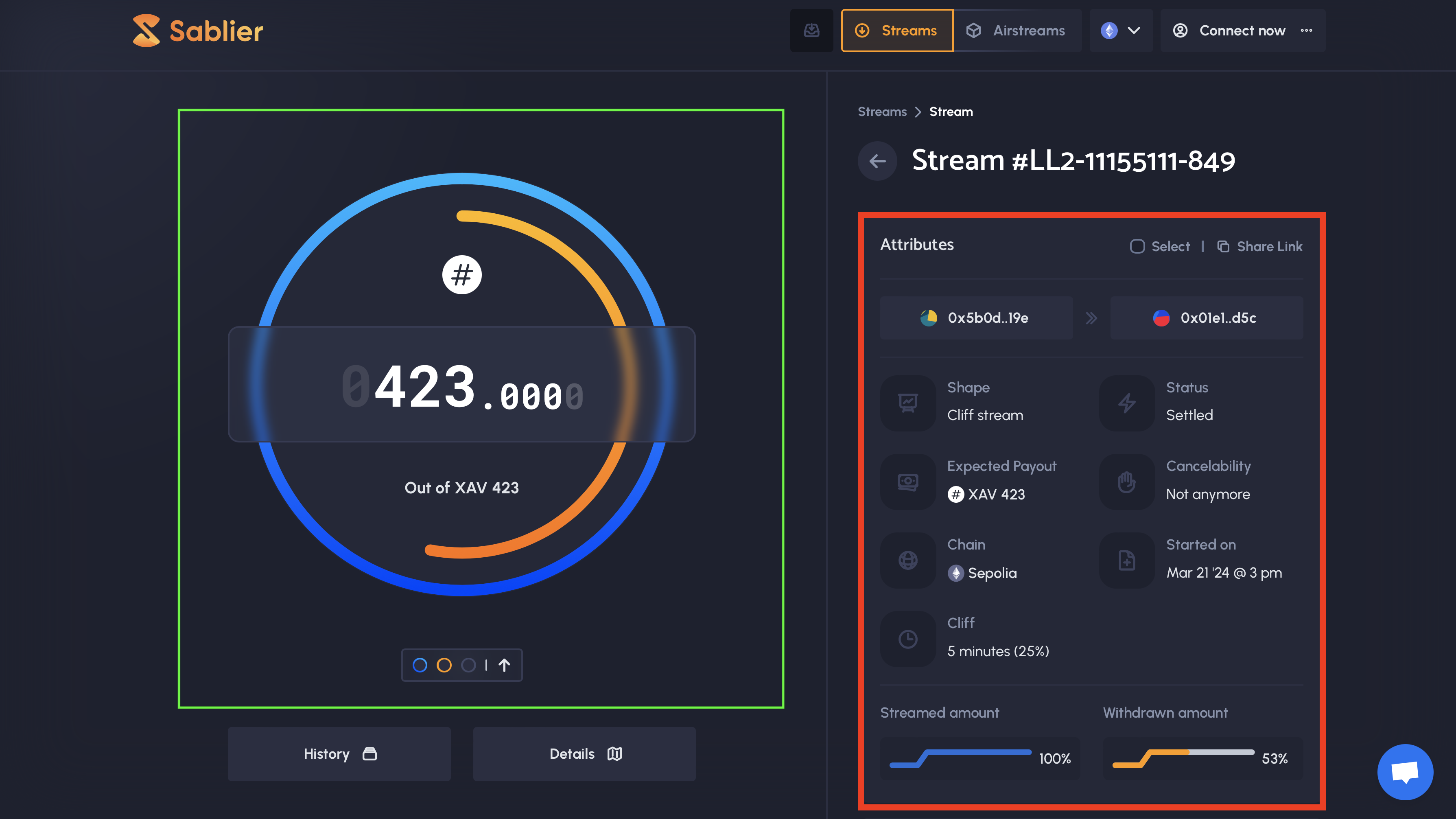The width and height of the screenshot is (1456, 819).
Task: Click the chat support bubble icon
Action: point(1405,771)
